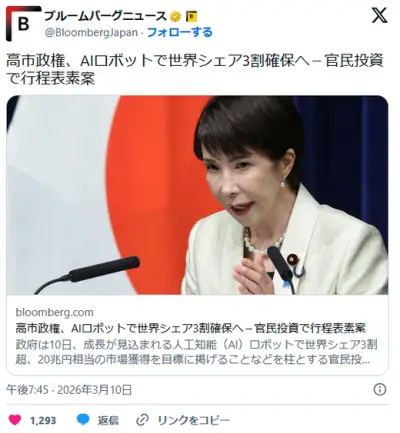Like the post with heart icon

15,420
